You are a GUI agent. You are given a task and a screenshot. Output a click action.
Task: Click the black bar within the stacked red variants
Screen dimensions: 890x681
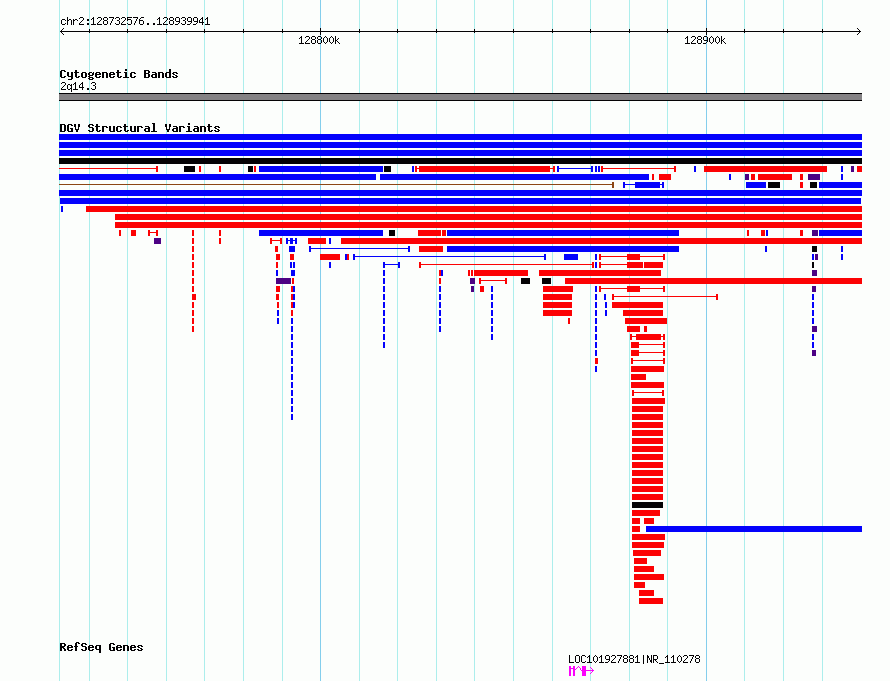coord(647,505)
